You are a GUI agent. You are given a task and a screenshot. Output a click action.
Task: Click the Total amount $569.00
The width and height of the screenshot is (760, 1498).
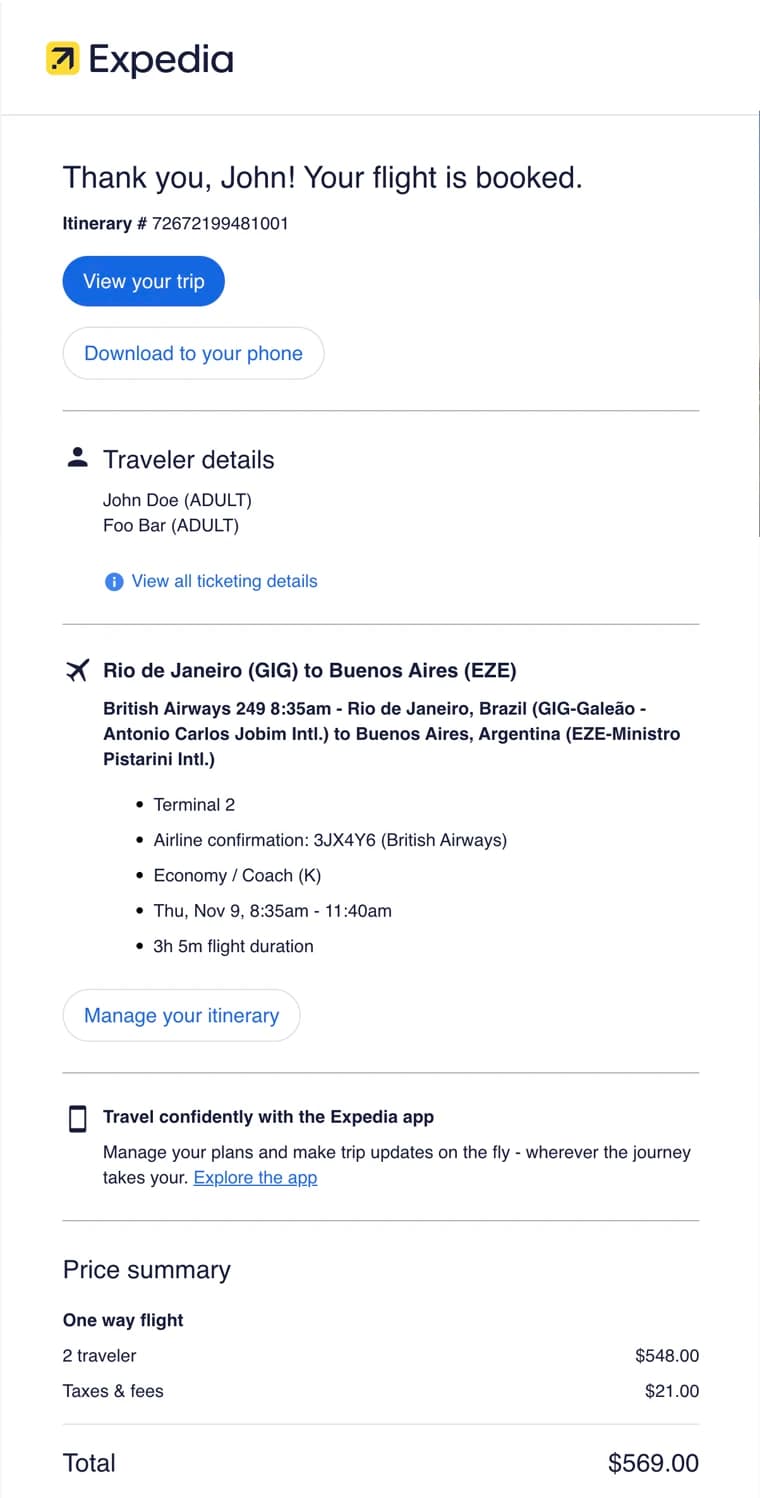coord(654,1463)
